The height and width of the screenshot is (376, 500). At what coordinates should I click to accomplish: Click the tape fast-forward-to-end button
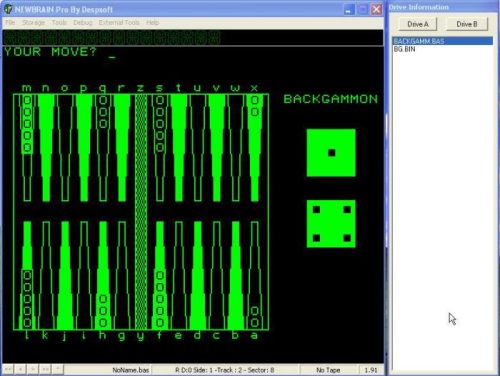coord(45,369)
